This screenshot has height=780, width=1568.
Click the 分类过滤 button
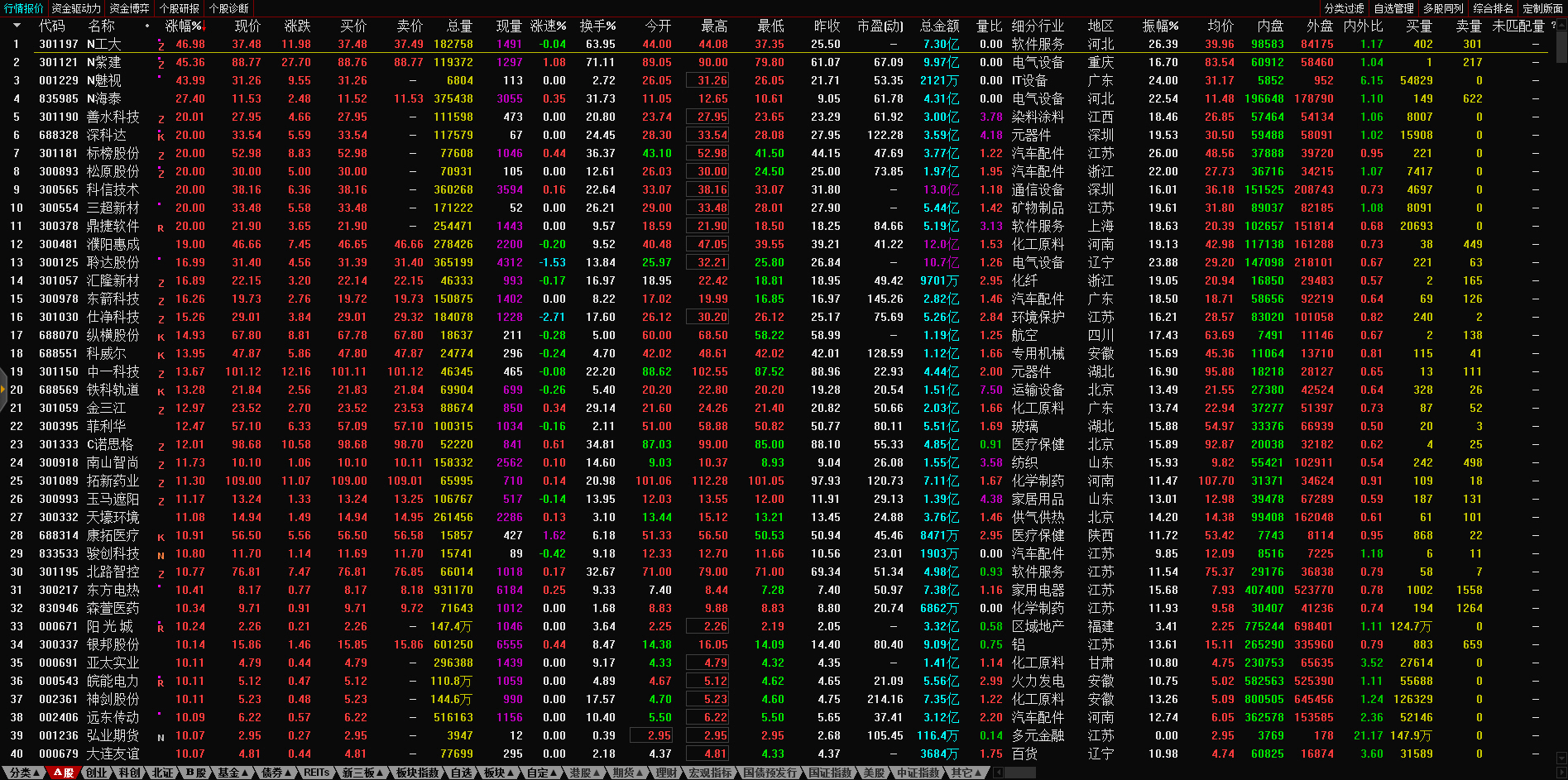pyautogui.click(x=1344, y=8)
